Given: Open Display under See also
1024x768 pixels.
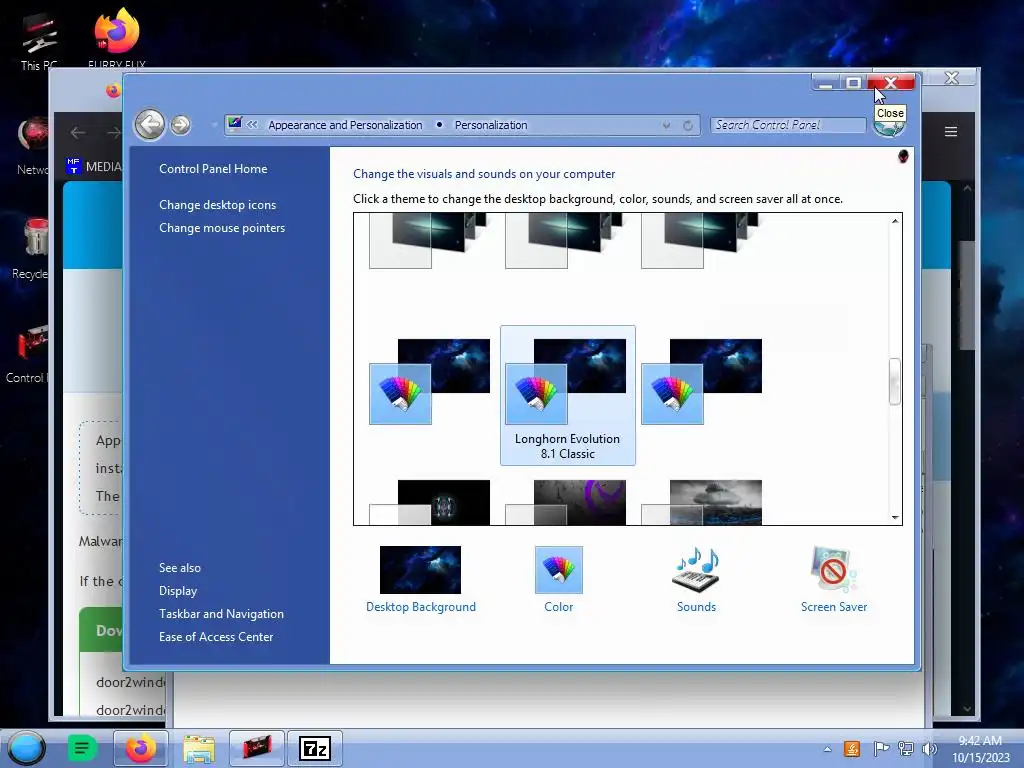Looking at the screenshot, I should pyautogui.click(x=178, y=590).
